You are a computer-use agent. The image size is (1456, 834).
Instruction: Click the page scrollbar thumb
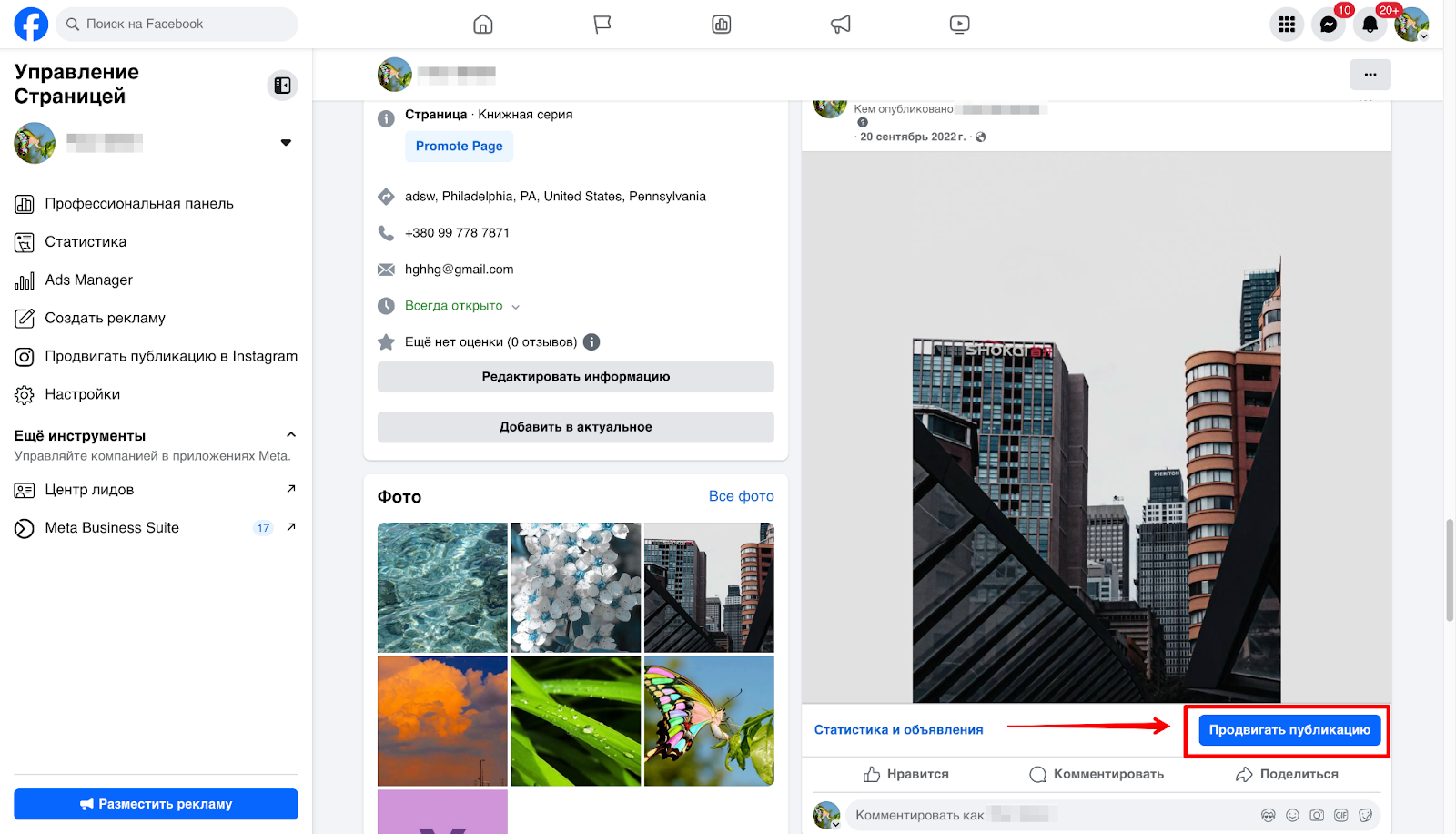pyautogui.click(x=1450, y=569)
